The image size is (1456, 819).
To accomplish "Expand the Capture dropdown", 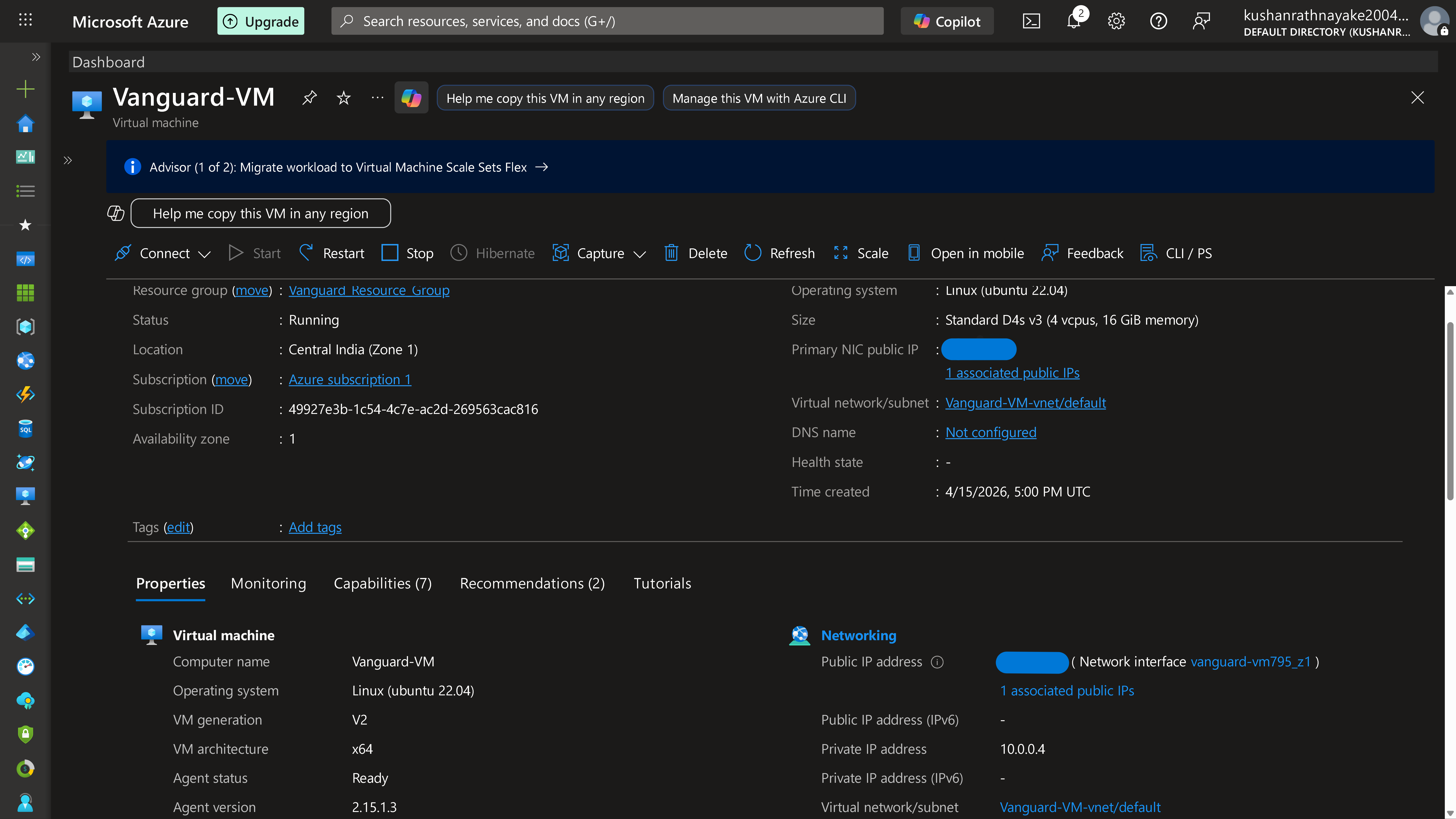I will (x=639, y=254).
